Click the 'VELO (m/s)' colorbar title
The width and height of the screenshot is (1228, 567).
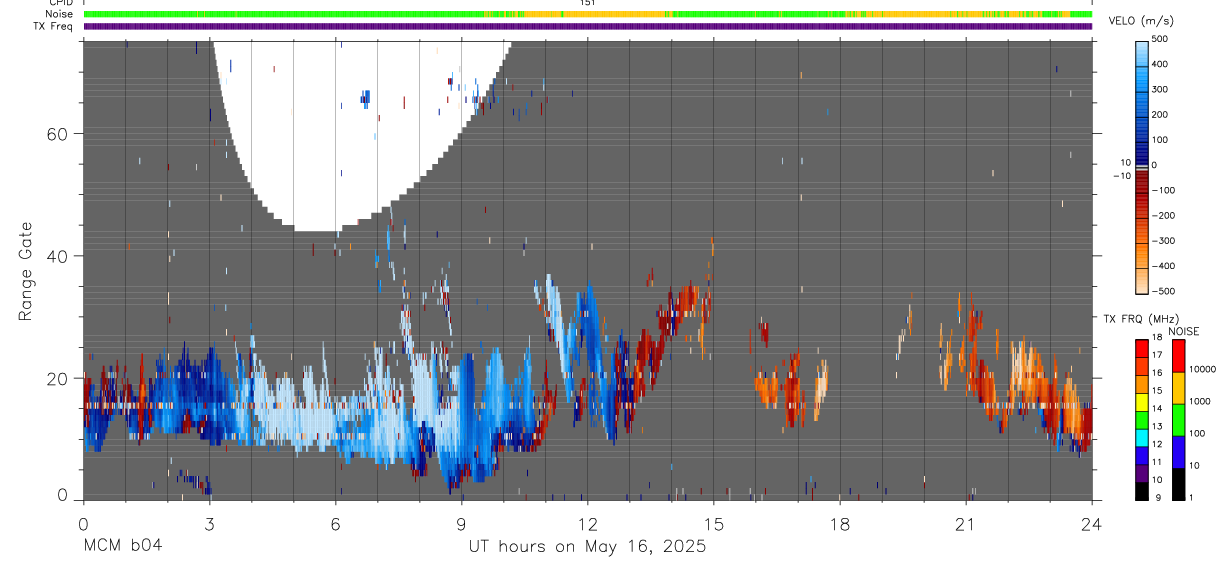1141,20
